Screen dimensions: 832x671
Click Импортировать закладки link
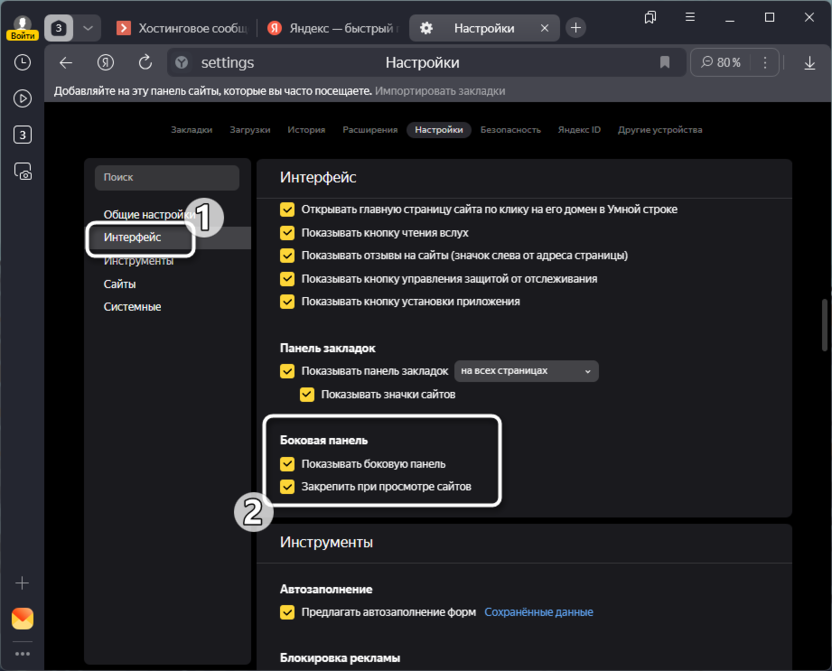[x=440, y=91]
